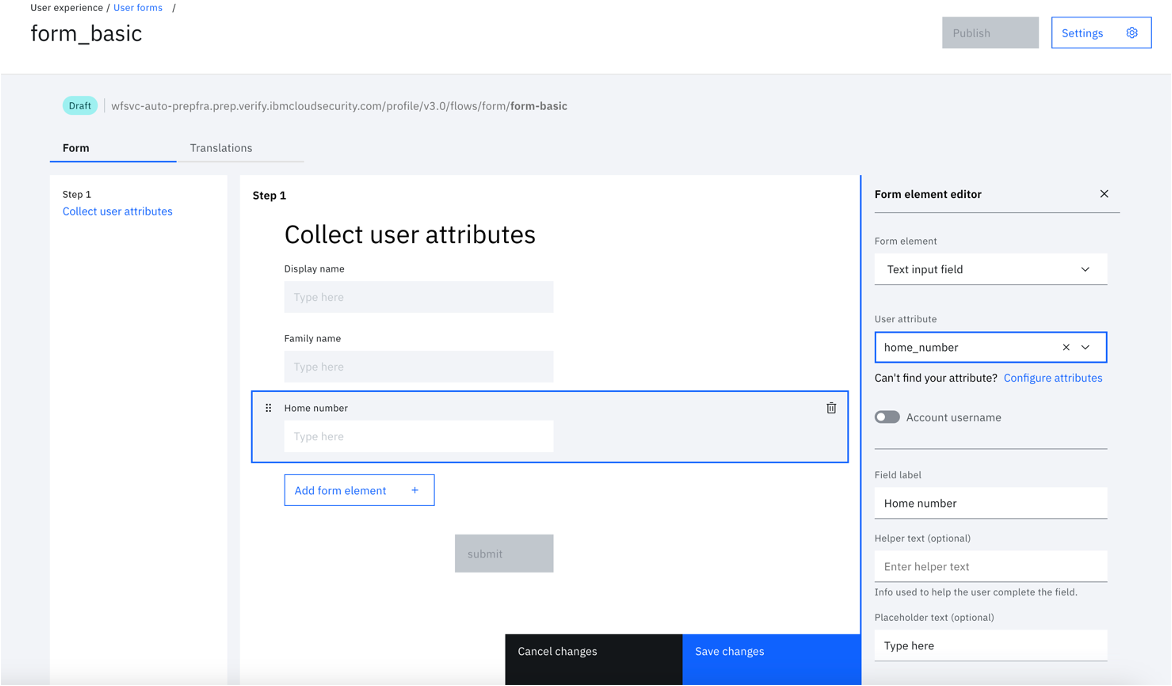1172x686 pixels.
Task: Click the Collect user attributes heading
Action: click(x=410, y=235)
